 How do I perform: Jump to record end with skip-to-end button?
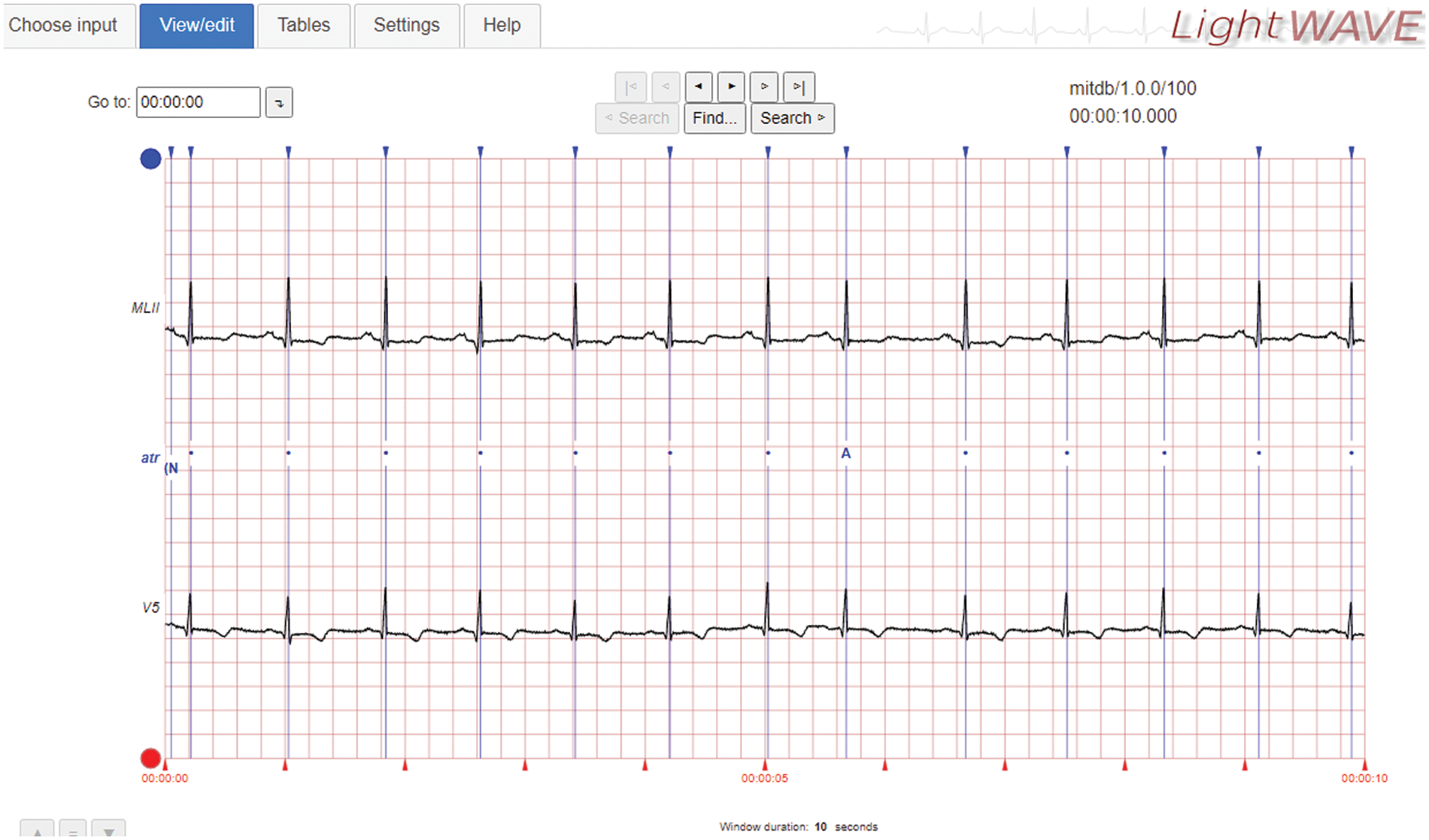[x=799, y=87]
